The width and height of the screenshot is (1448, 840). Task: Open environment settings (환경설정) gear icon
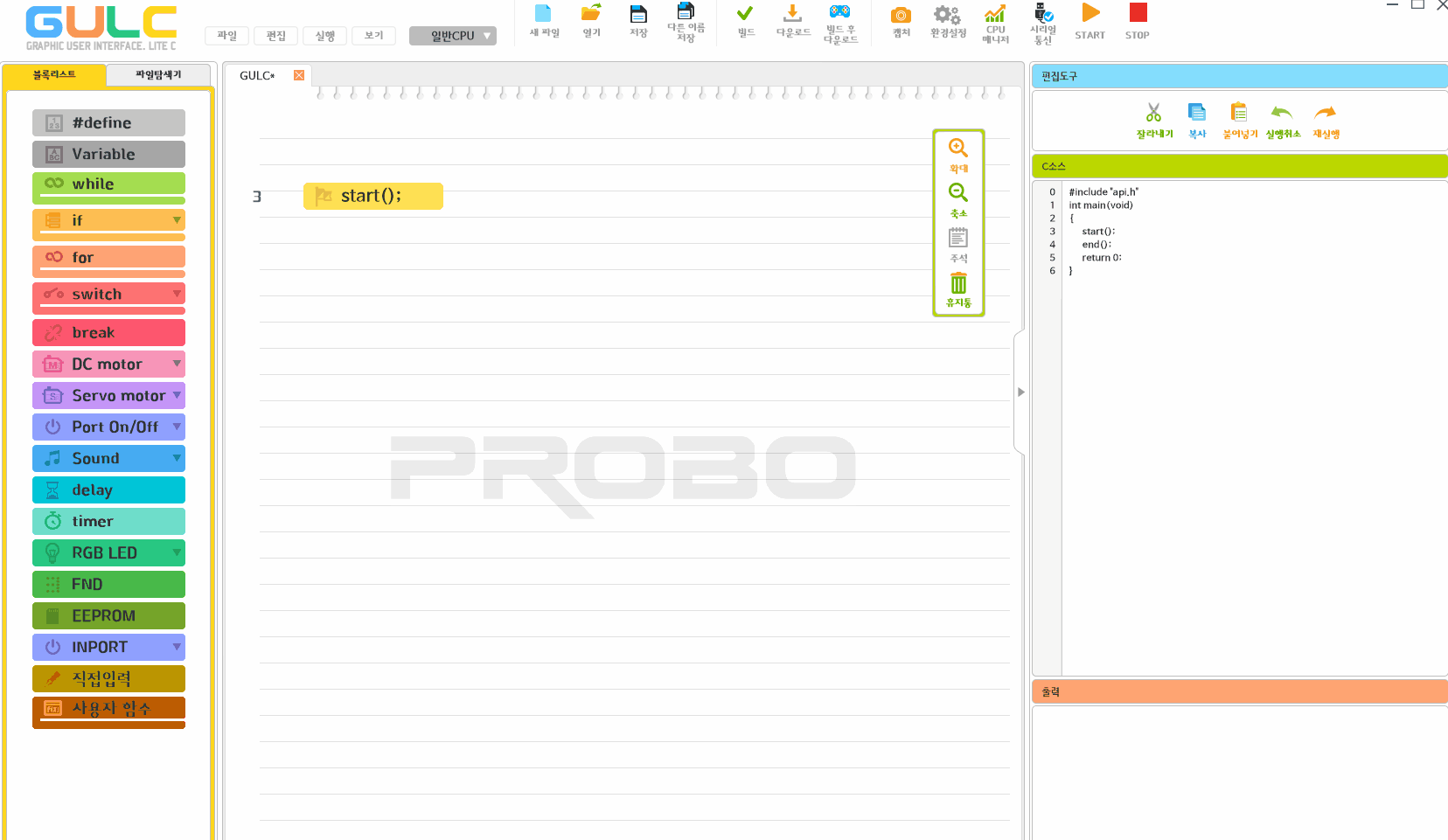click(948, 22)
